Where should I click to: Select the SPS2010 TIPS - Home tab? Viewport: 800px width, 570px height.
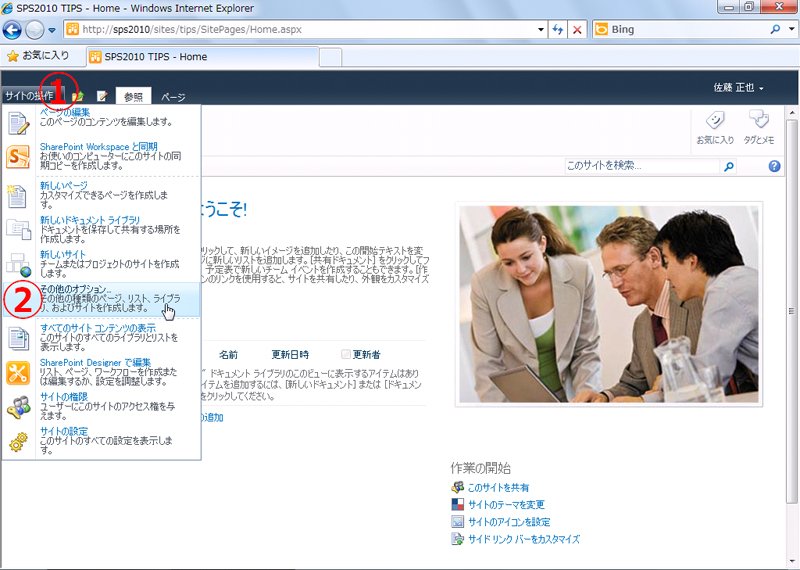point(203,57)
